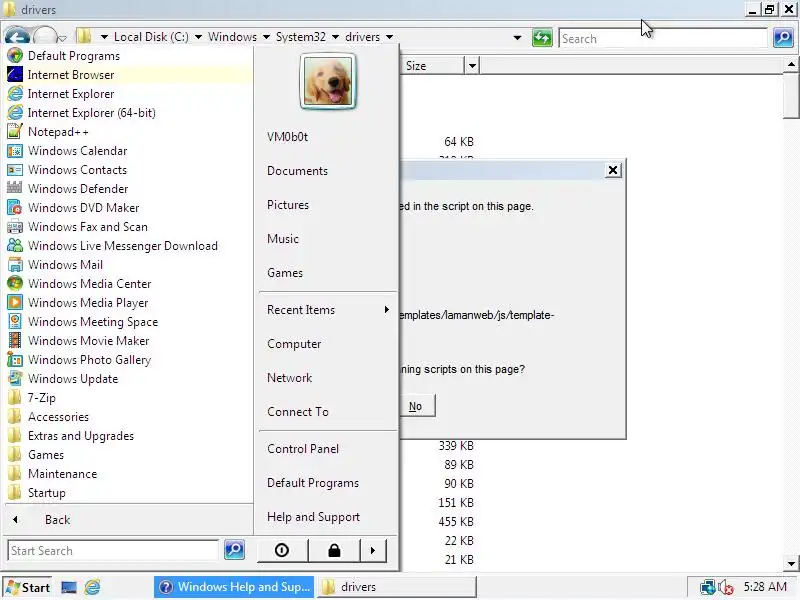Open Internet Explorer 32-bit entry
The image size is (800, 600).
pos(70,94)
